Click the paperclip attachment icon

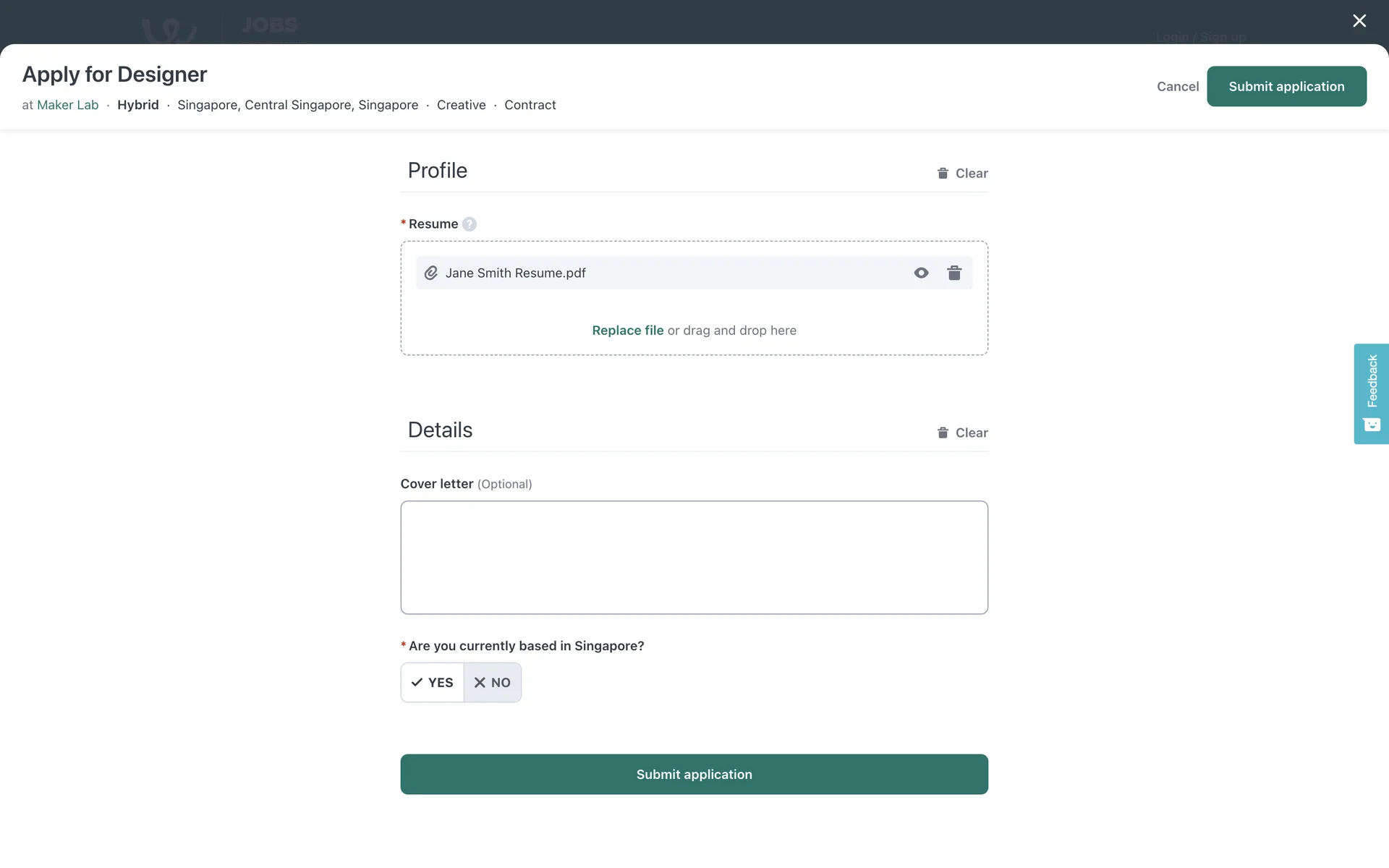pos(431,273)
